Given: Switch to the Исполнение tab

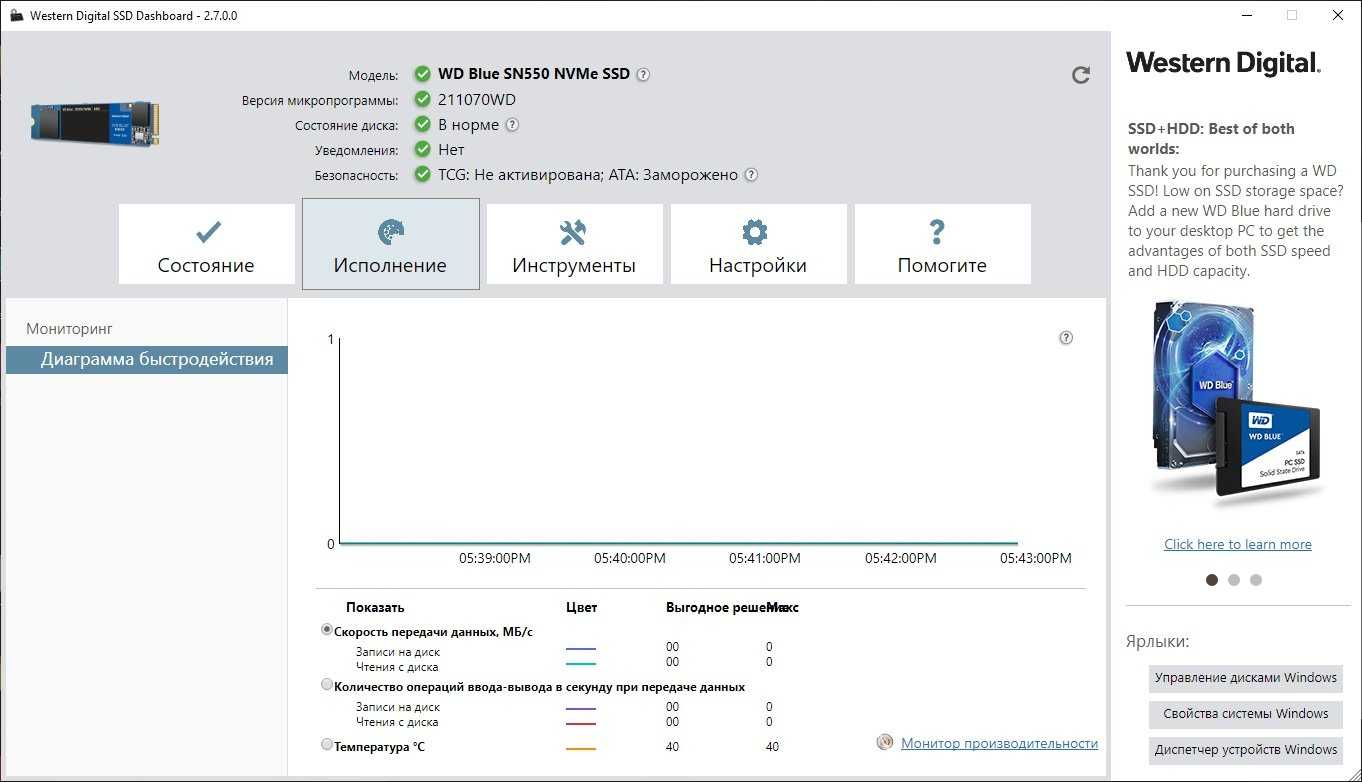Looking at the screenshot, I should pyautogui.click(x=390, y=245).
